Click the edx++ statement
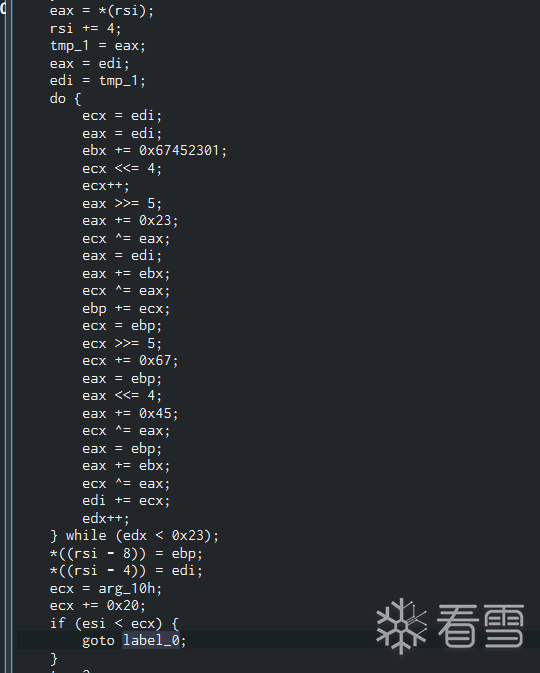Viewport: 540px width, 673px height. pyautogui.click(x=106, y=518)
